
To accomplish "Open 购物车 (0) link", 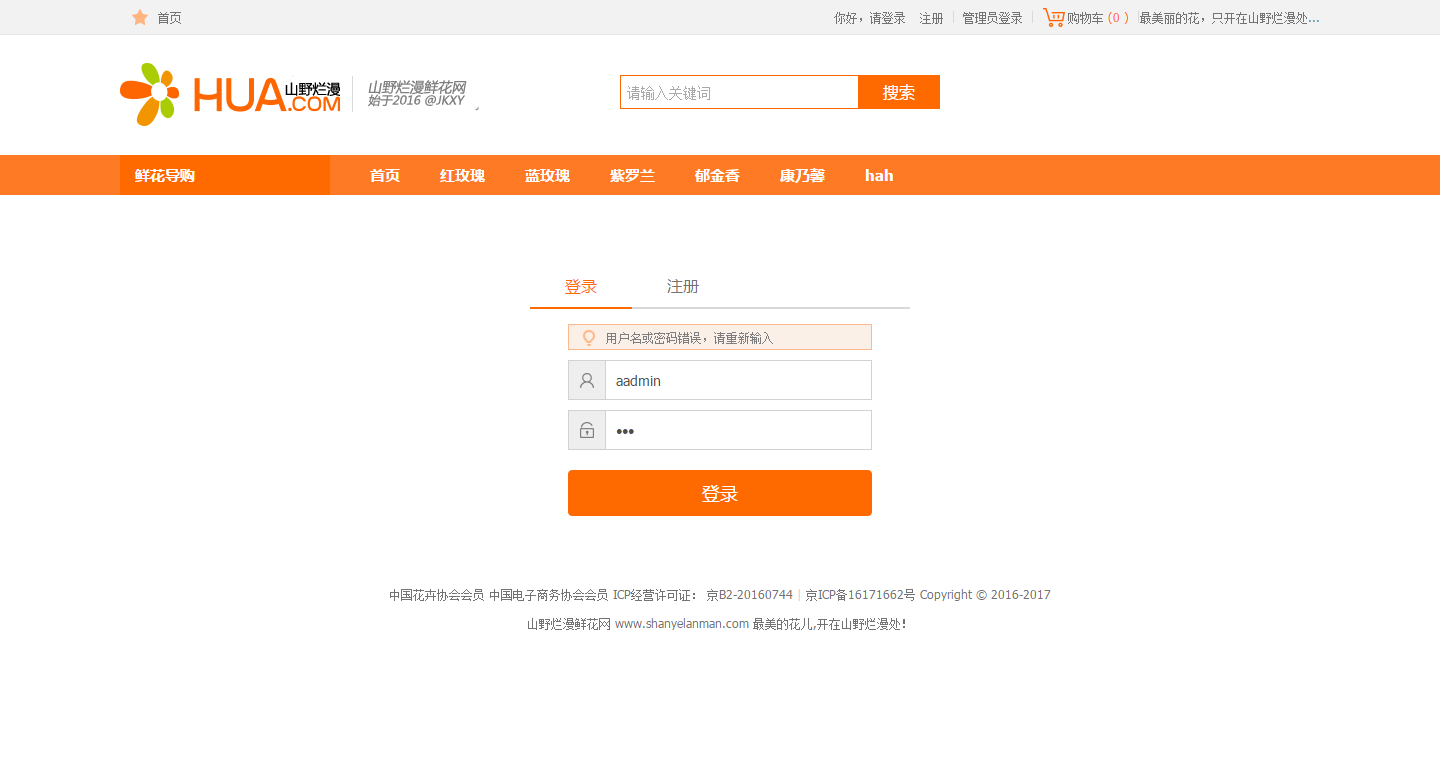I will pyautogui.click(x=1098, y=18).
